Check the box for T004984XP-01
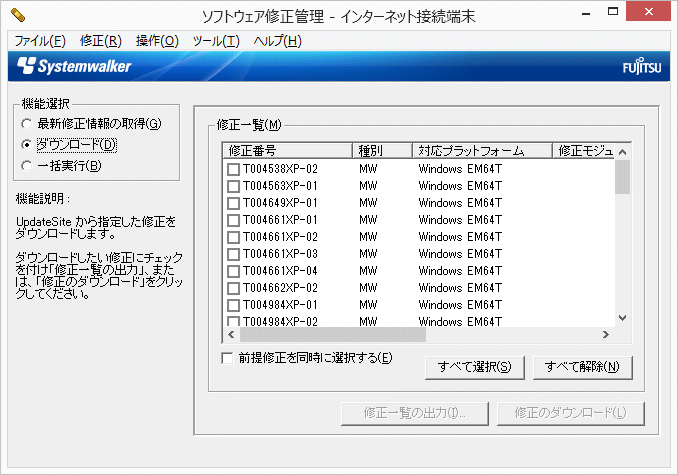This screenshot has height=475, width=678. [233, 305]
